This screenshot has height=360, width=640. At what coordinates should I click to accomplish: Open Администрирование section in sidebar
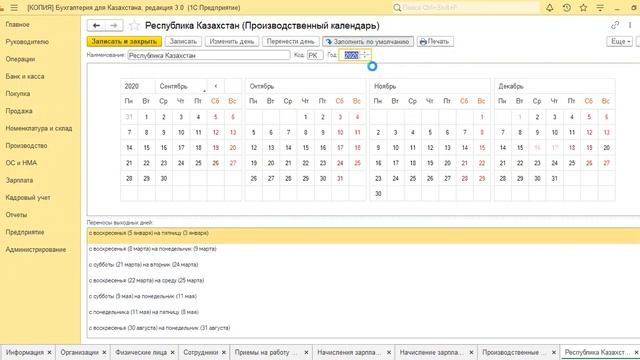point(36,249)
